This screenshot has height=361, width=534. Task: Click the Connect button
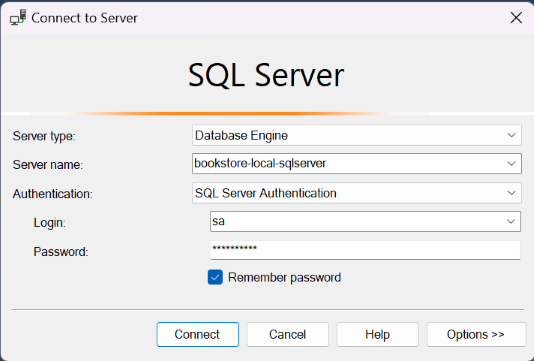(198, 334)
